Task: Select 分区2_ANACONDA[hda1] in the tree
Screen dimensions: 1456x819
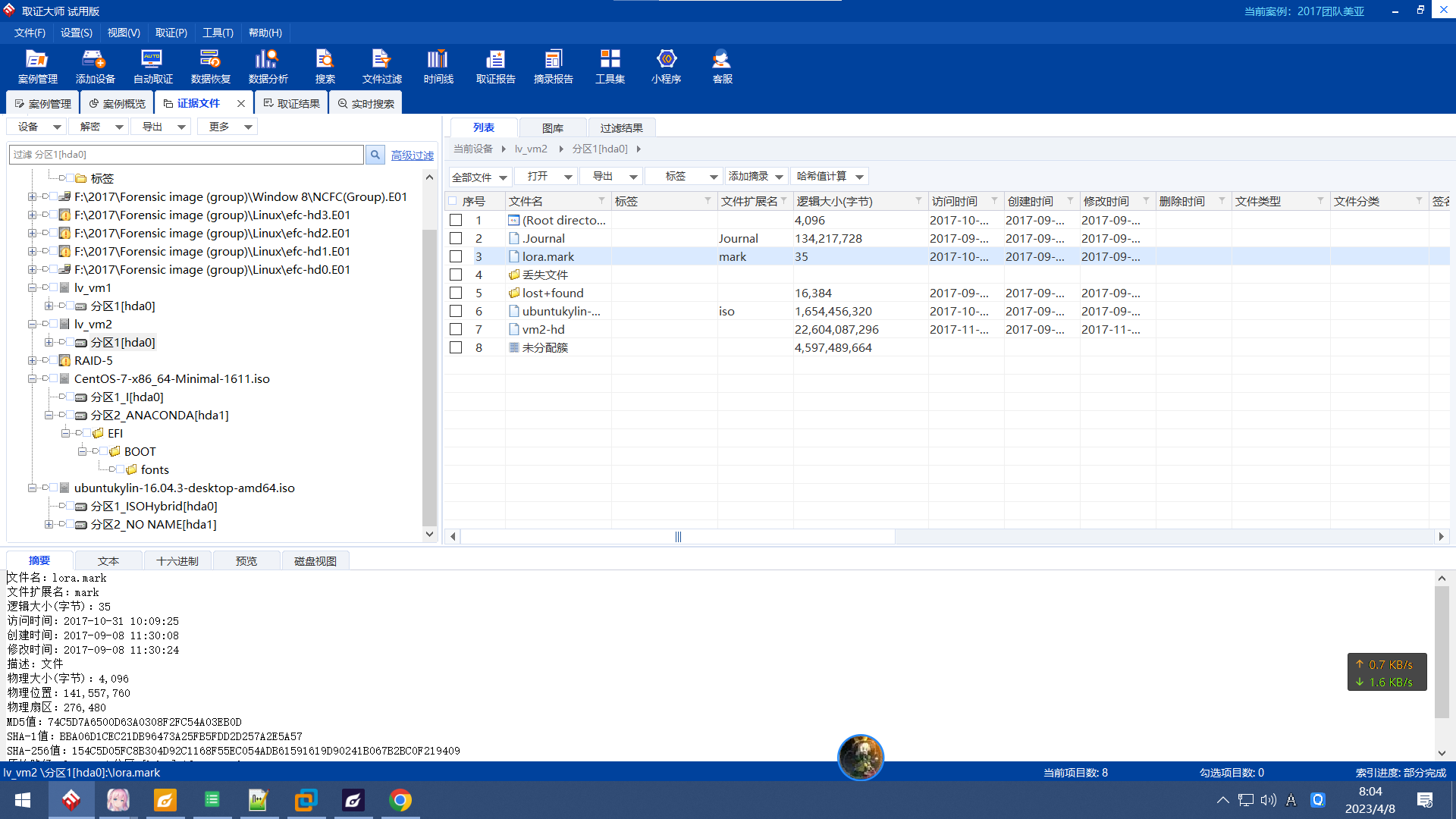Action: pos(160,415)
